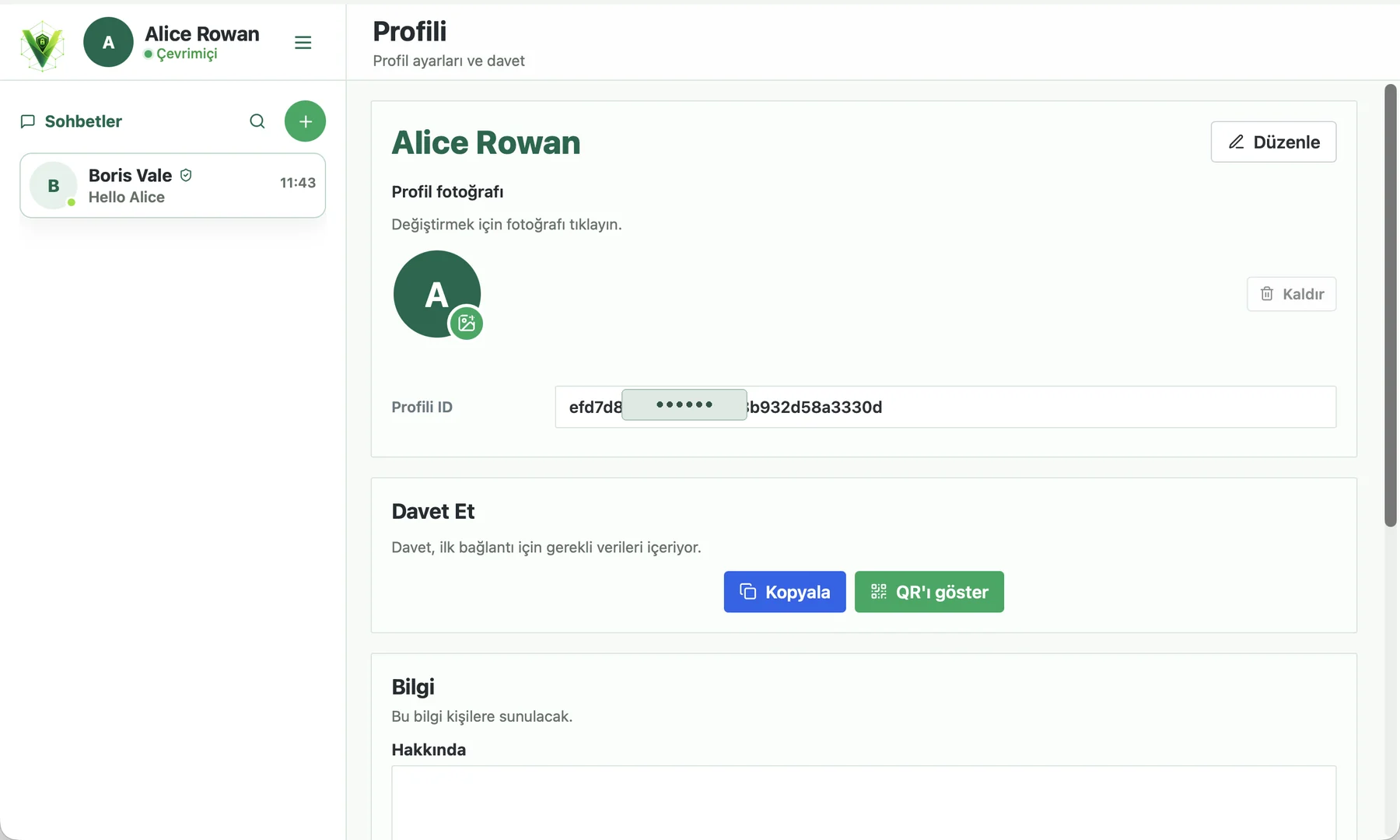Click the search chats magnifier icon

tap(257, 121)
